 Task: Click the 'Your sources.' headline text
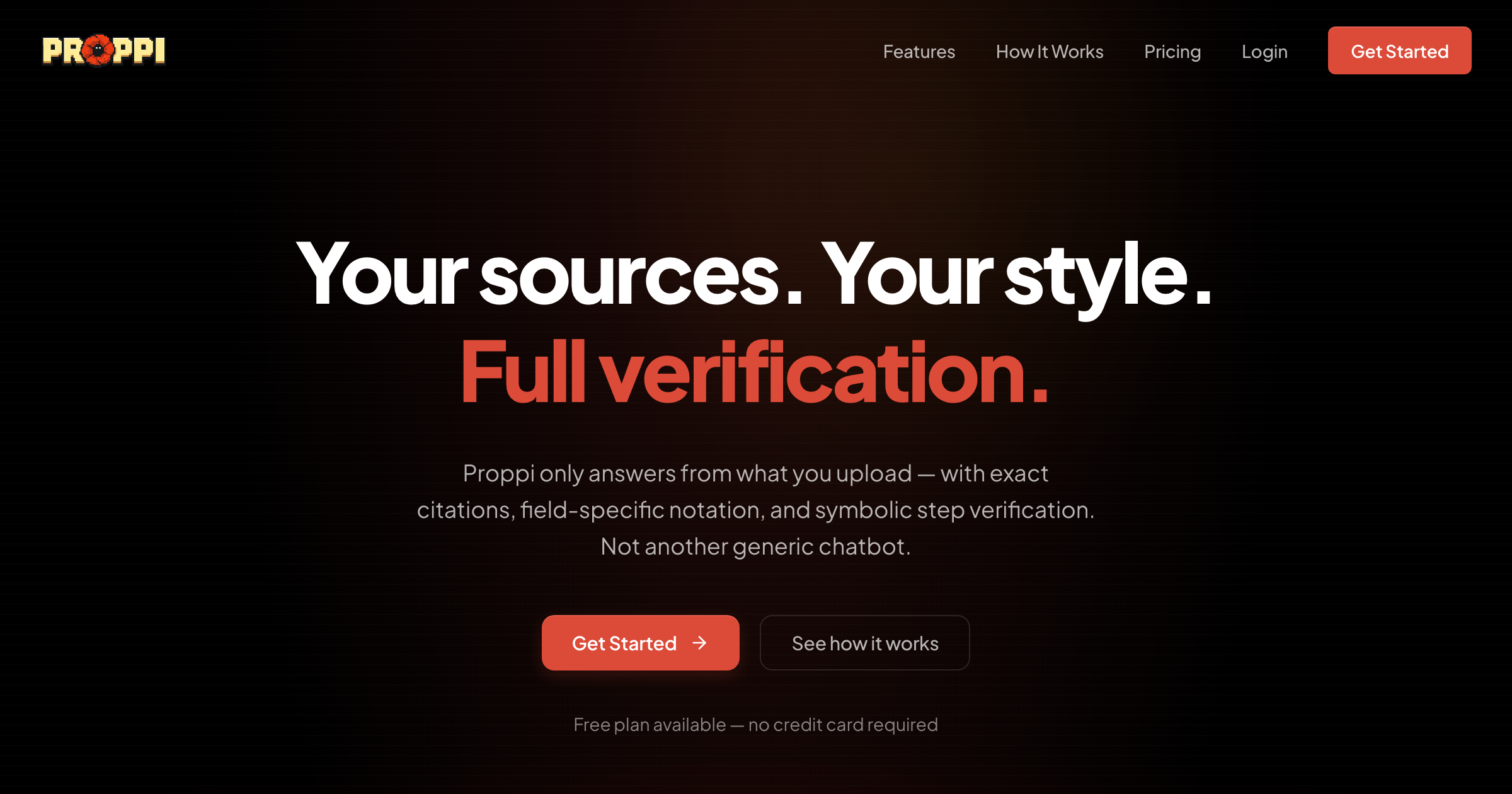tap(549, 275)
